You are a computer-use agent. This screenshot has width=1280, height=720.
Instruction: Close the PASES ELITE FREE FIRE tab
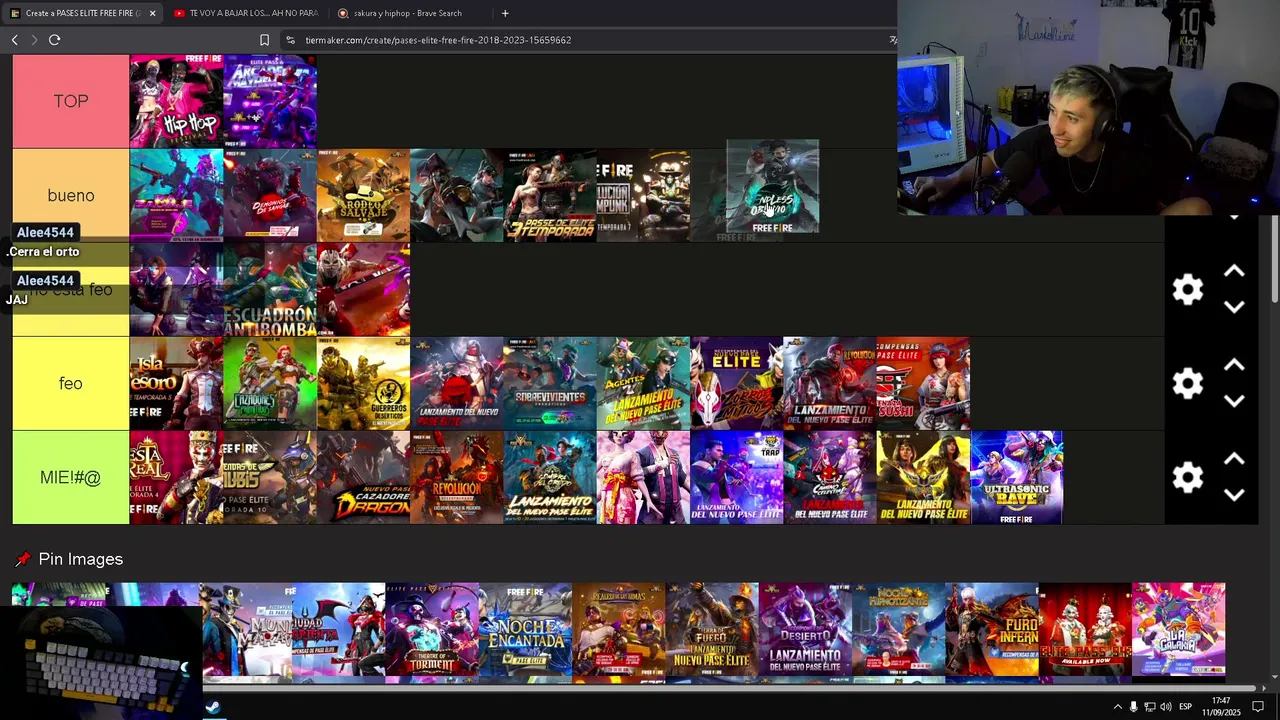click(152, 13)
